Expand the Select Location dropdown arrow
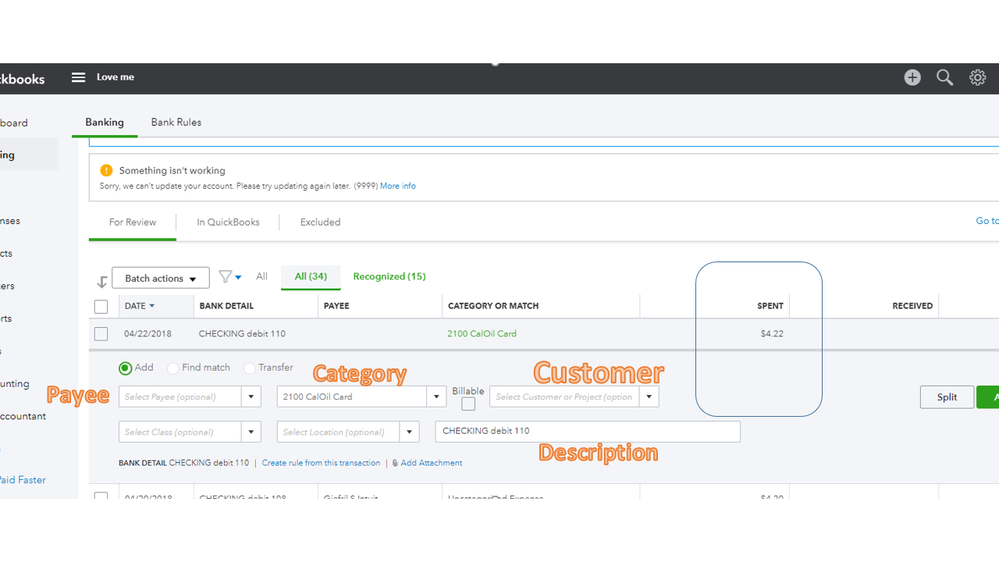This screenshot has height=562, width=999. coord(410,432)
